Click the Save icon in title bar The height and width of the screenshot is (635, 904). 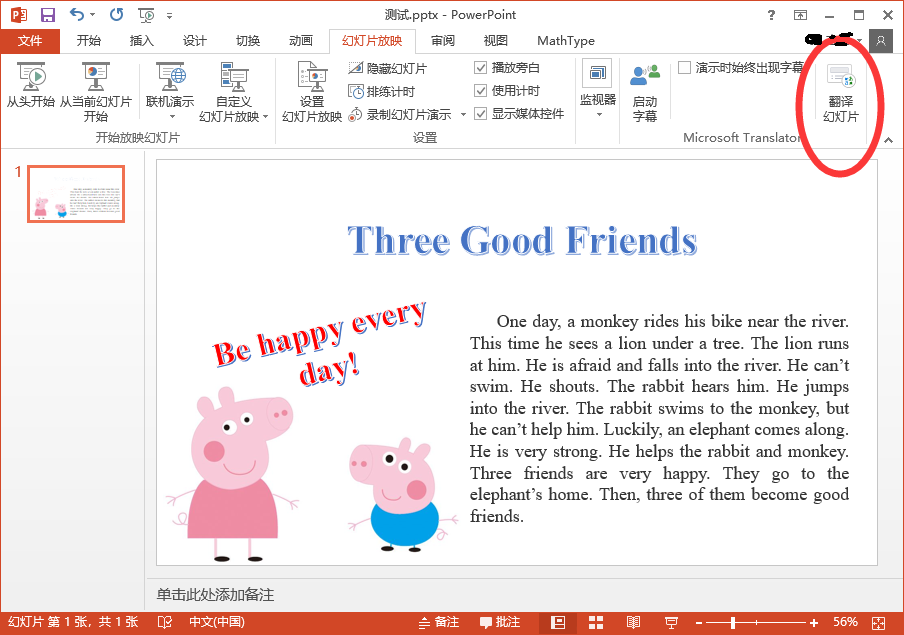(47, 15)
